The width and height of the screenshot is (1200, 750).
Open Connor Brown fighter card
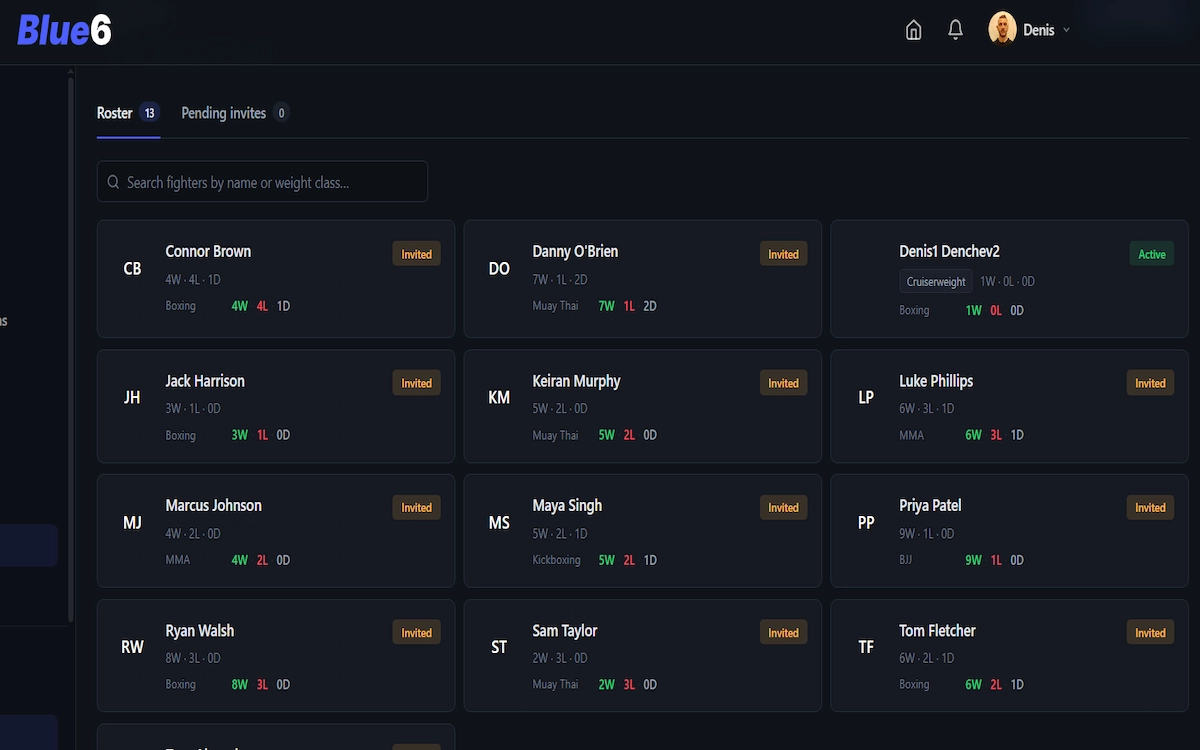pos(276,279)
